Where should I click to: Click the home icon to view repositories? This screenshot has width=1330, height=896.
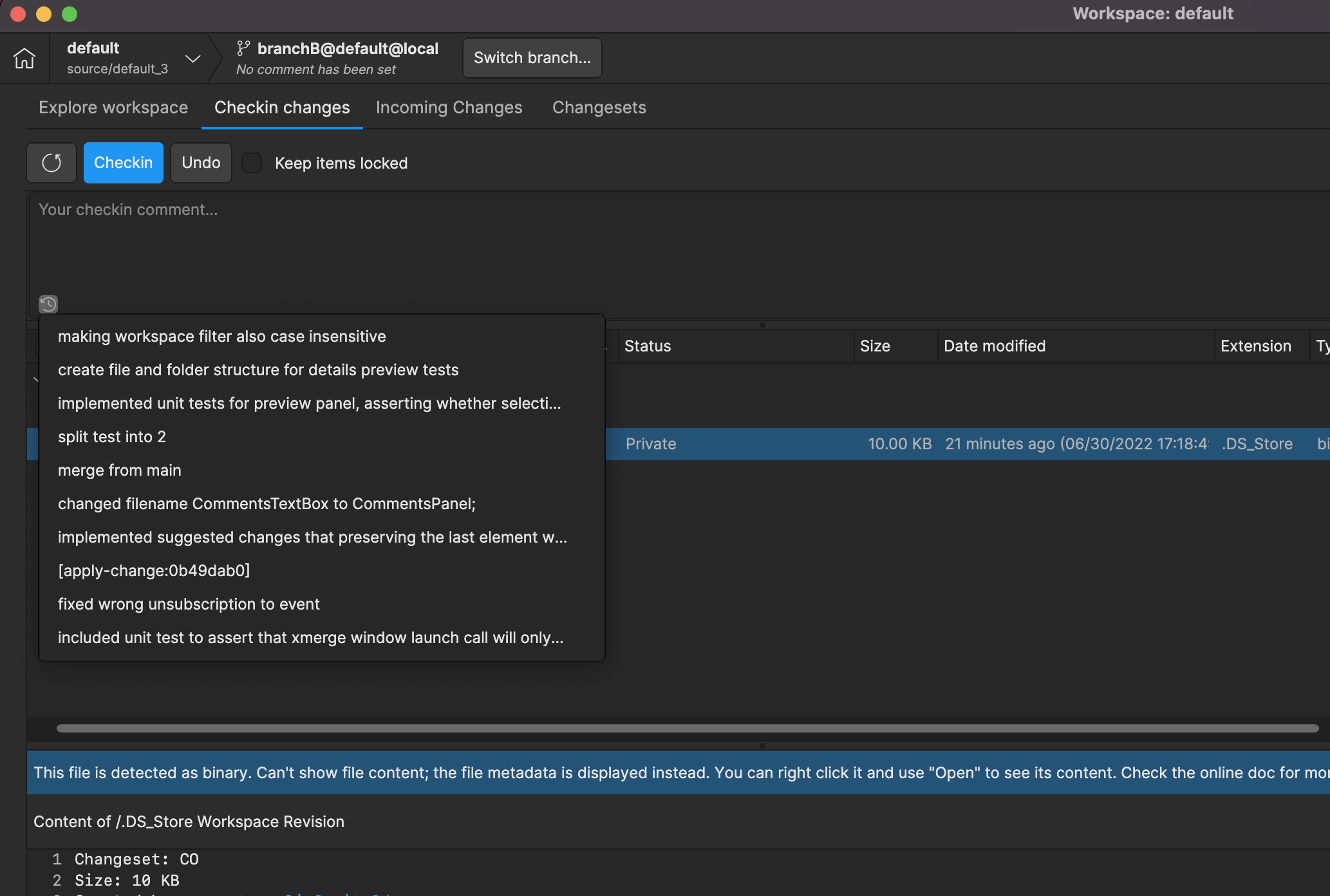[x=24, y=58]
